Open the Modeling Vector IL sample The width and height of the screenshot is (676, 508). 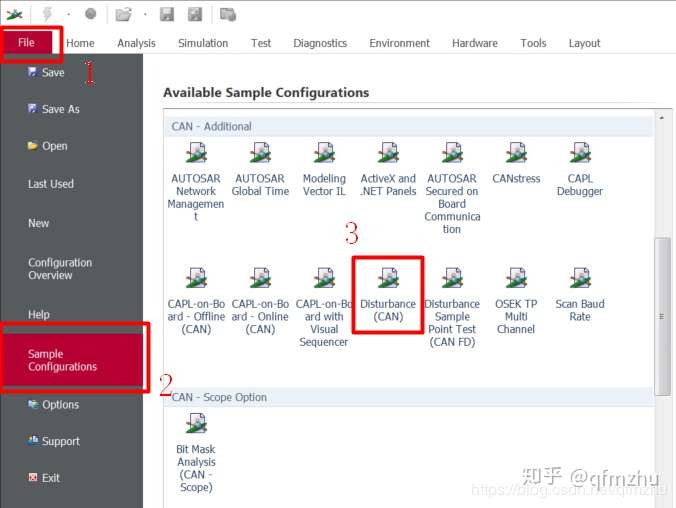click(x=324, y=169)
